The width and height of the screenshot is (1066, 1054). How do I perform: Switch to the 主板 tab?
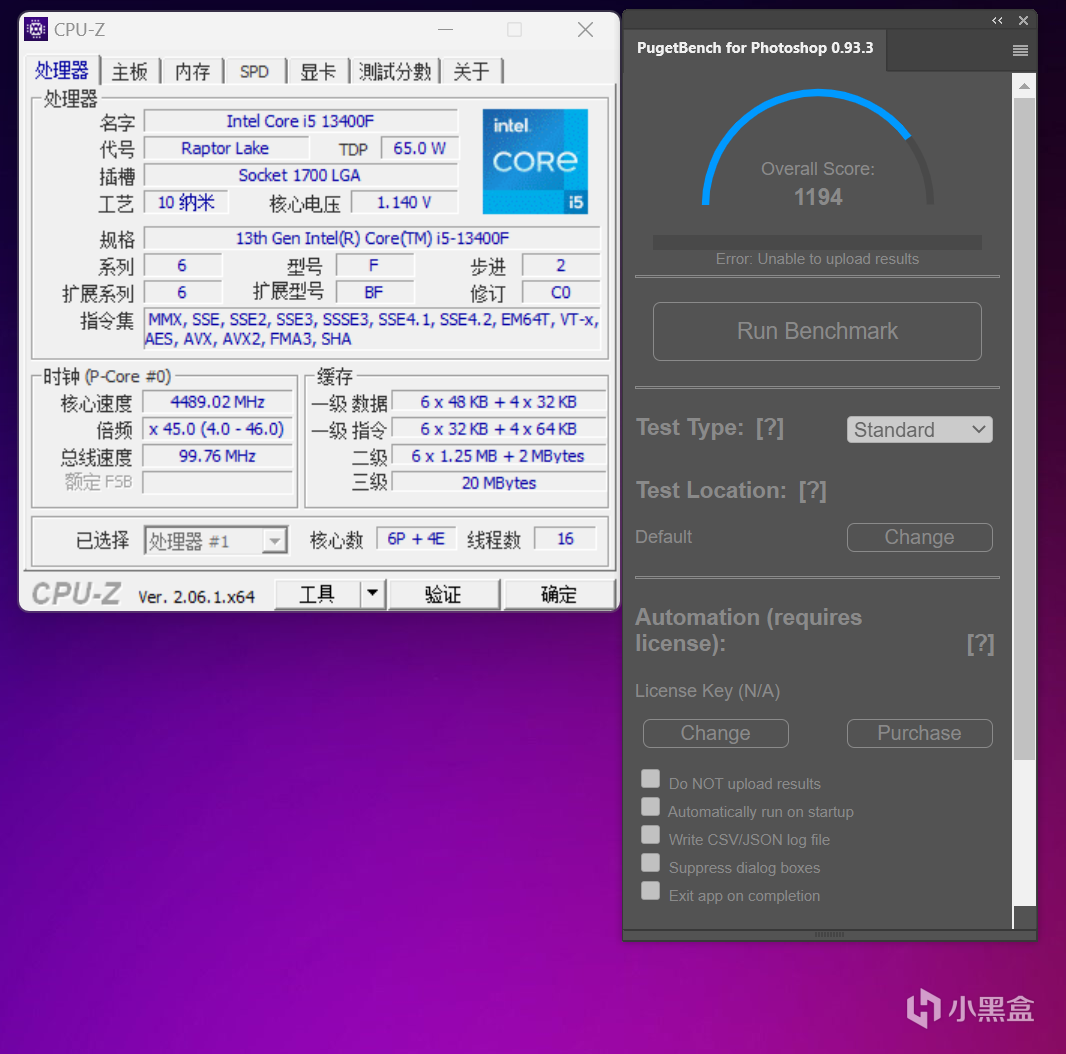(130, 71)
